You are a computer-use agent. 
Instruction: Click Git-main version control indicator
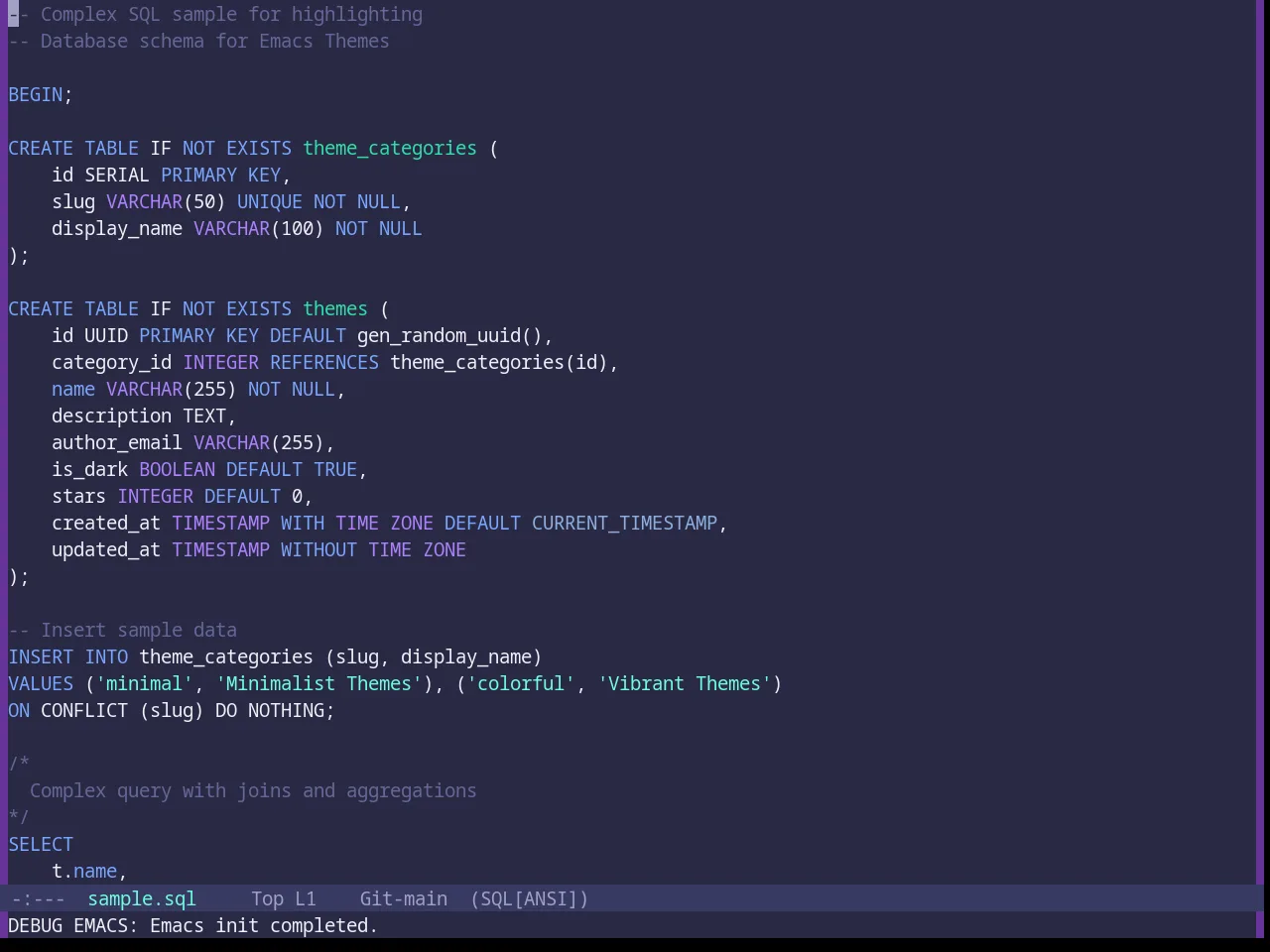pos(403,898)
